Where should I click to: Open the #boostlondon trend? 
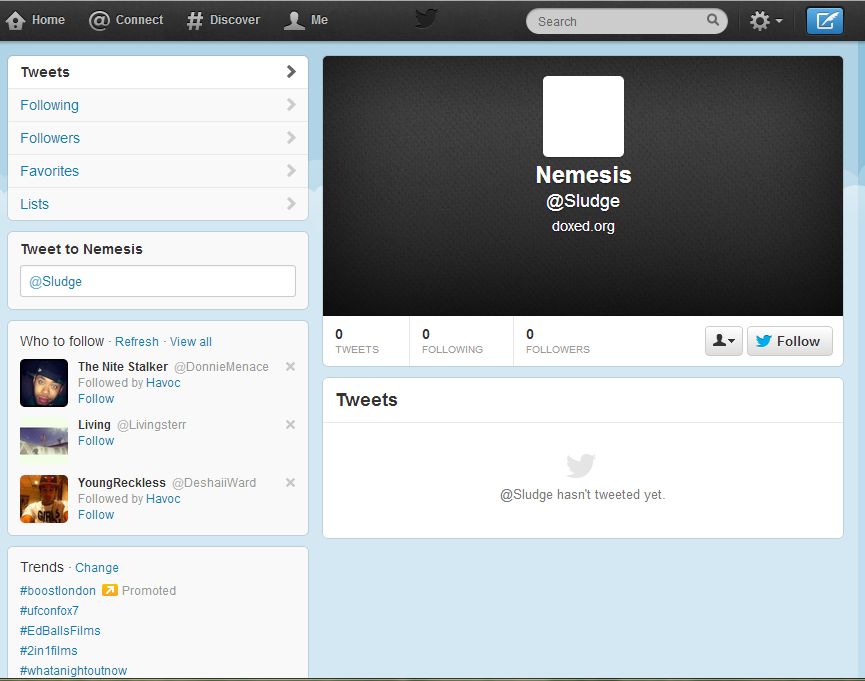58,590
